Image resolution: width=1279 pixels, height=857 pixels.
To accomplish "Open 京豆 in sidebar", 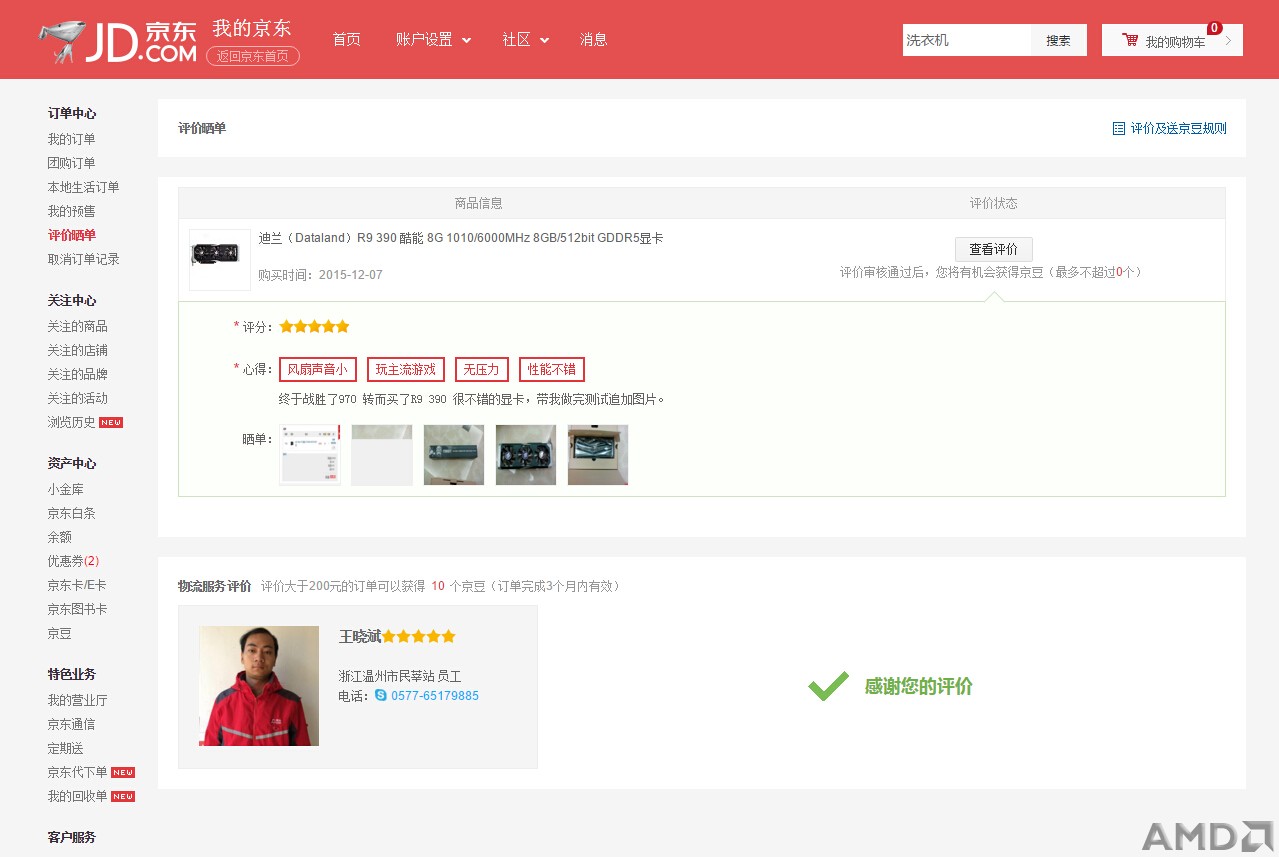I will 60,633.
